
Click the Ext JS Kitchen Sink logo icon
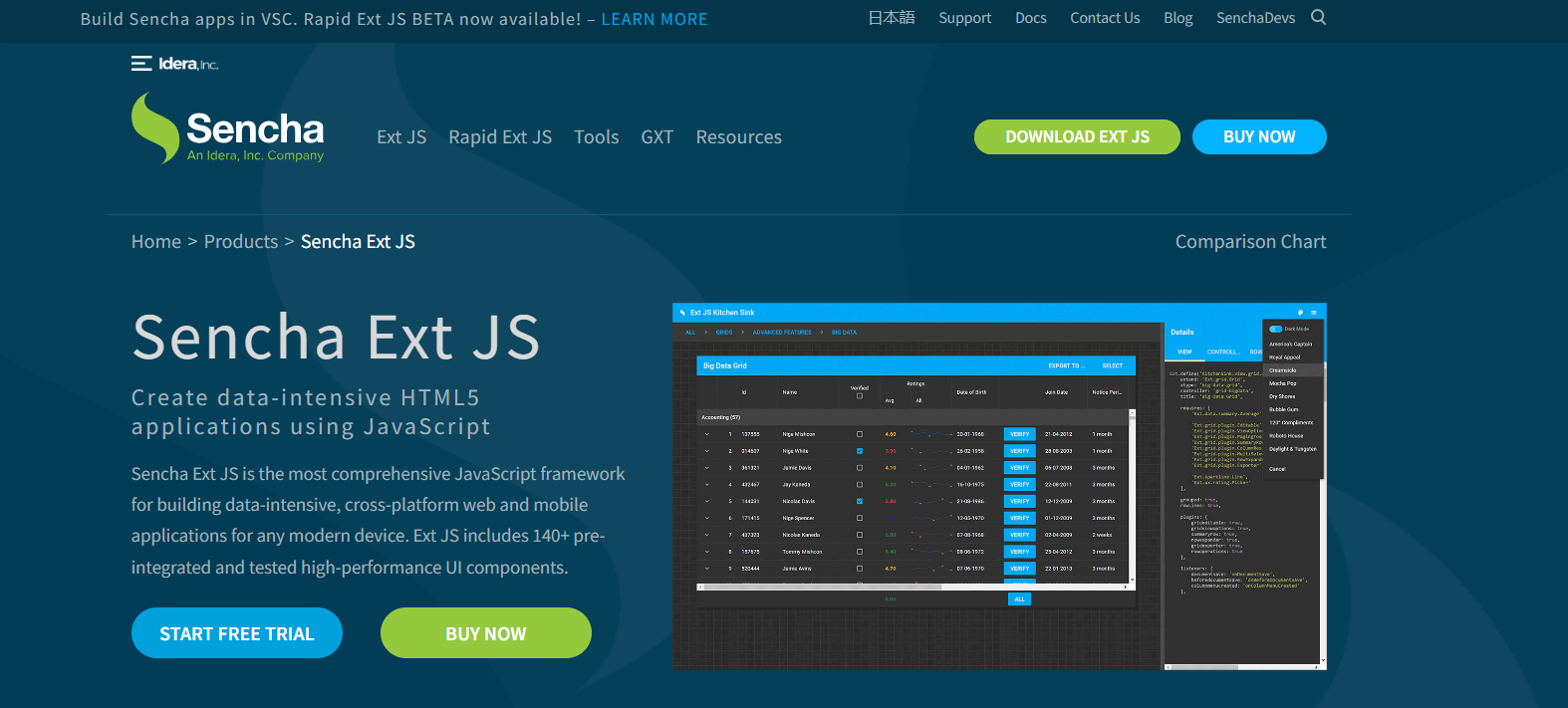pyautogui.click(x=682, y=313)
